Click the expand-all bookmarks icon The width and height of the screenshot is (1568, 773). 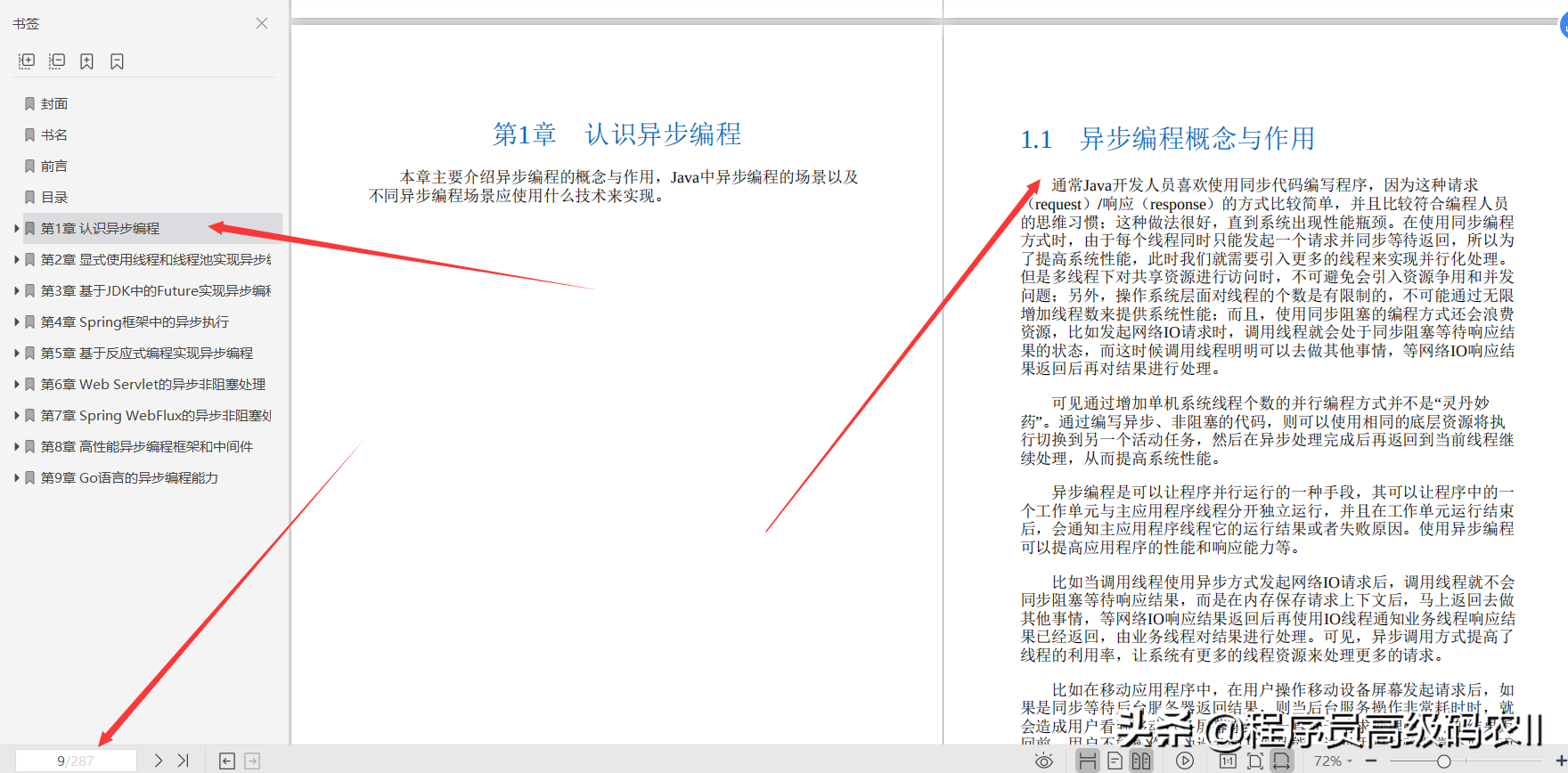click(x=27, y=61)
